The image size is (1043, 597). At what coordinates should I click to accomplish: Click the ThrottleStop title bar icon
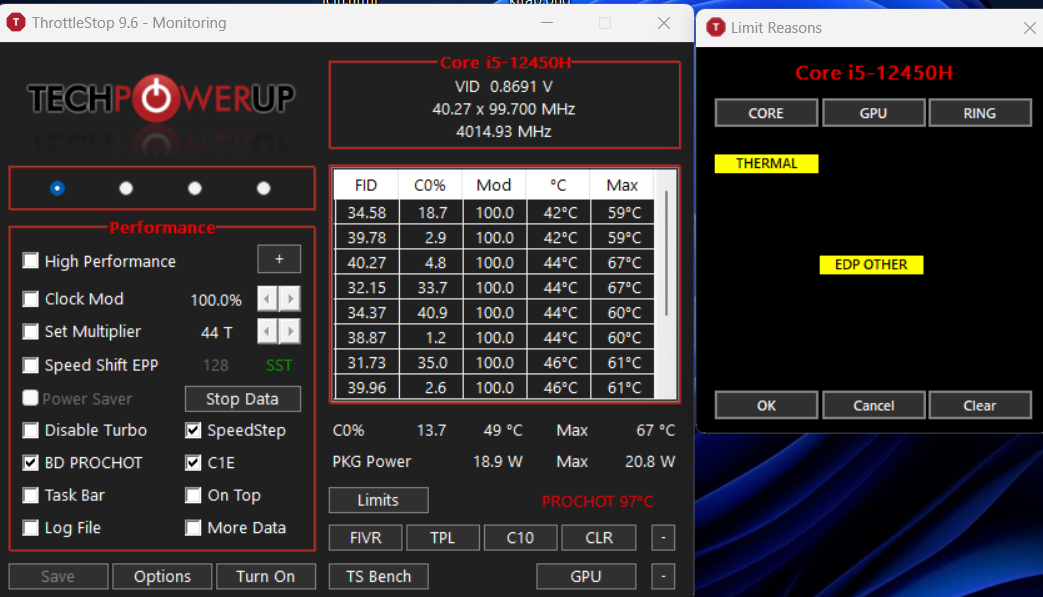(x=15, y=23)
